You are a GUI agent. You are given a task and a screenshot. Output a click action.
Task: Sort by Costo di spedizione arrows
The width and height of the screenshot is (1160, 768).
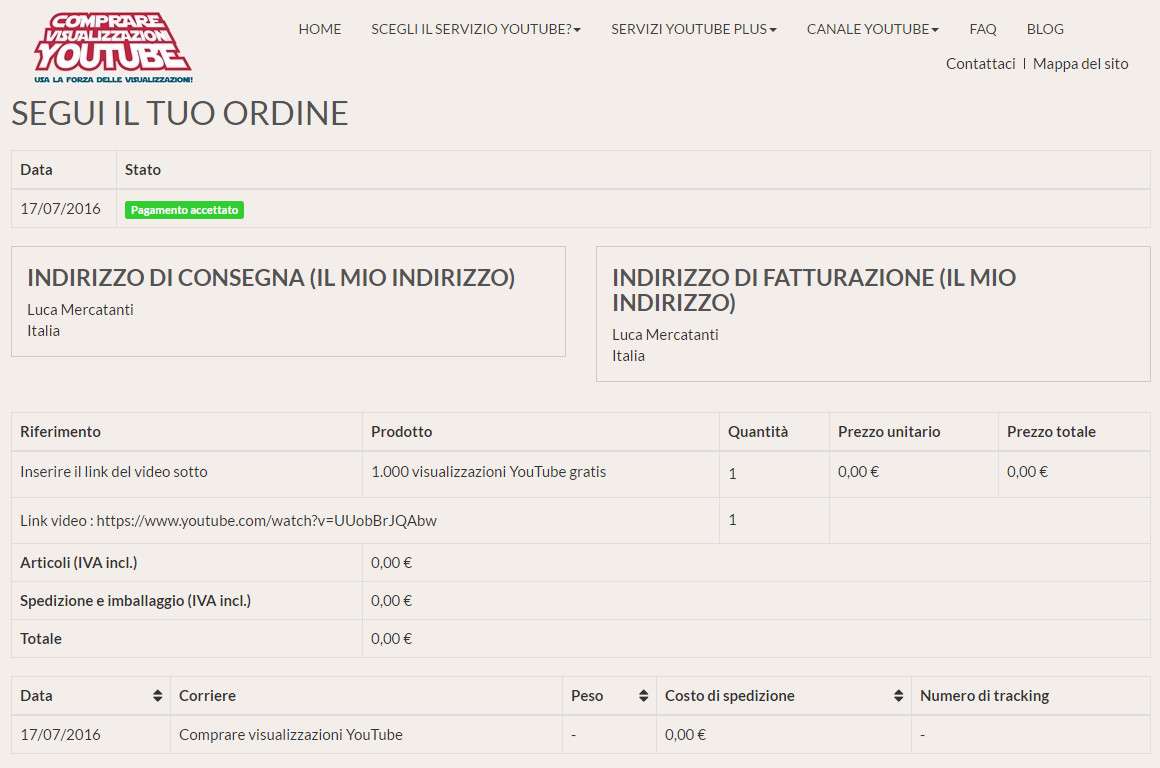pyautogui.click(x=898, y=695)
